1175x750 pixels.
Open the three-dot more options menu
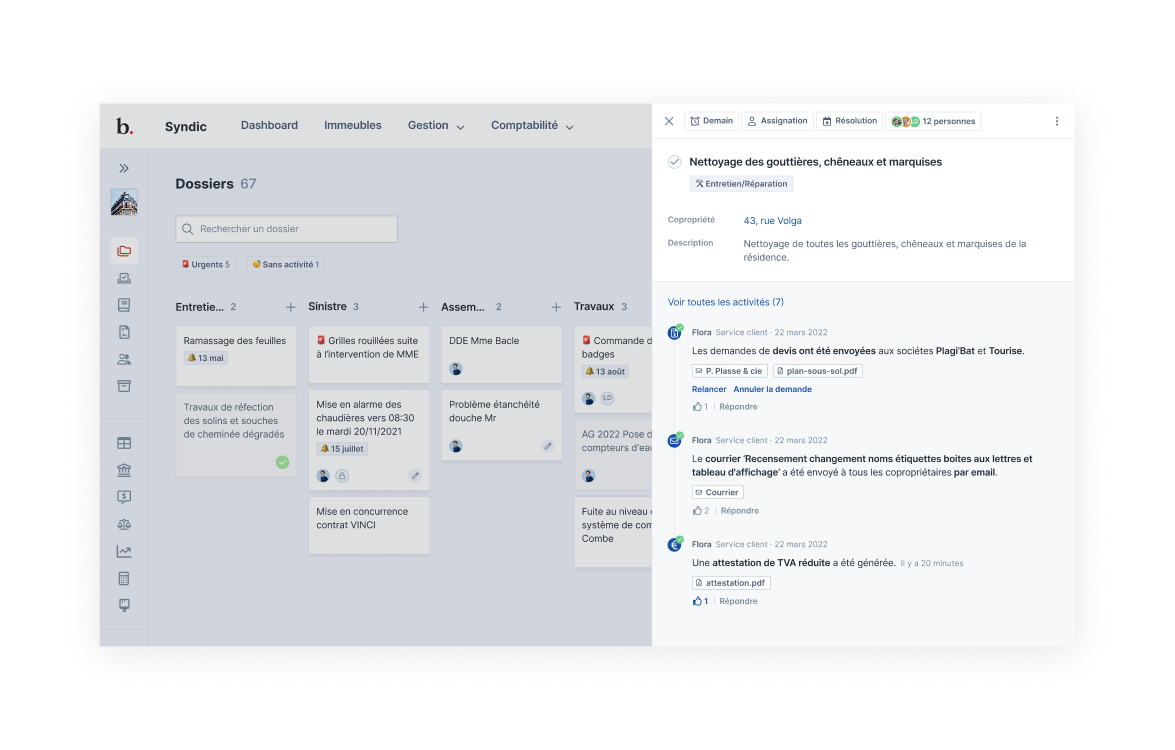[x=1057, y=121]
